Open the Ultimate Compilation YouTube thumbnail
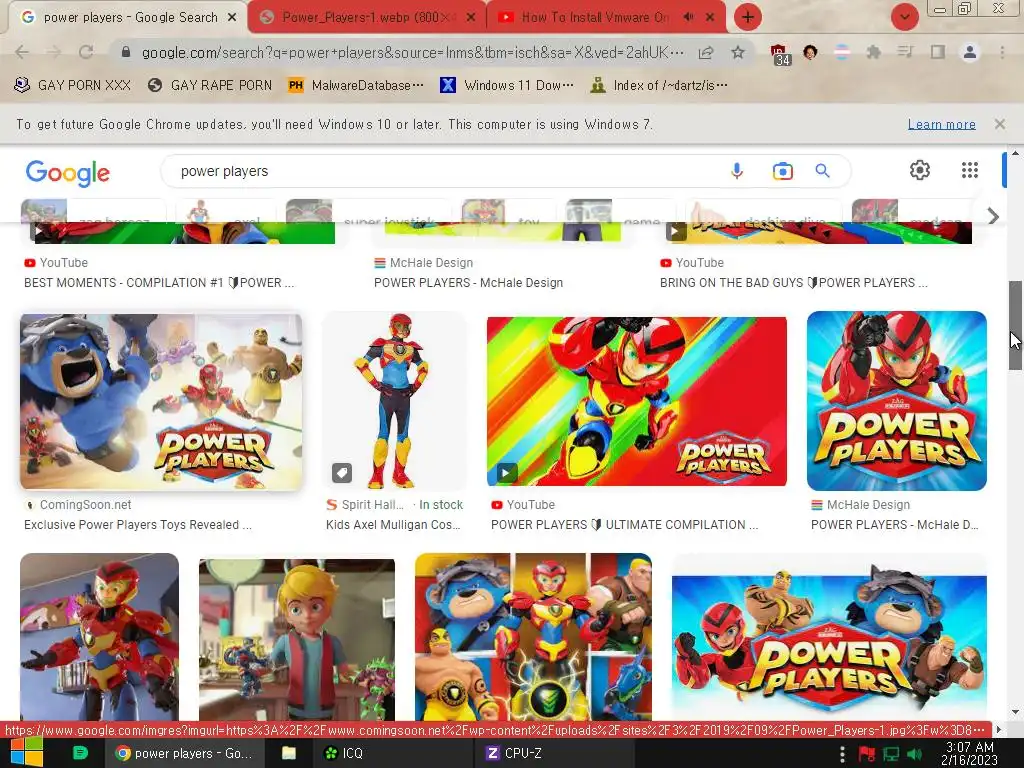This screenshot has width=1024, height=768. click(637, 401)
